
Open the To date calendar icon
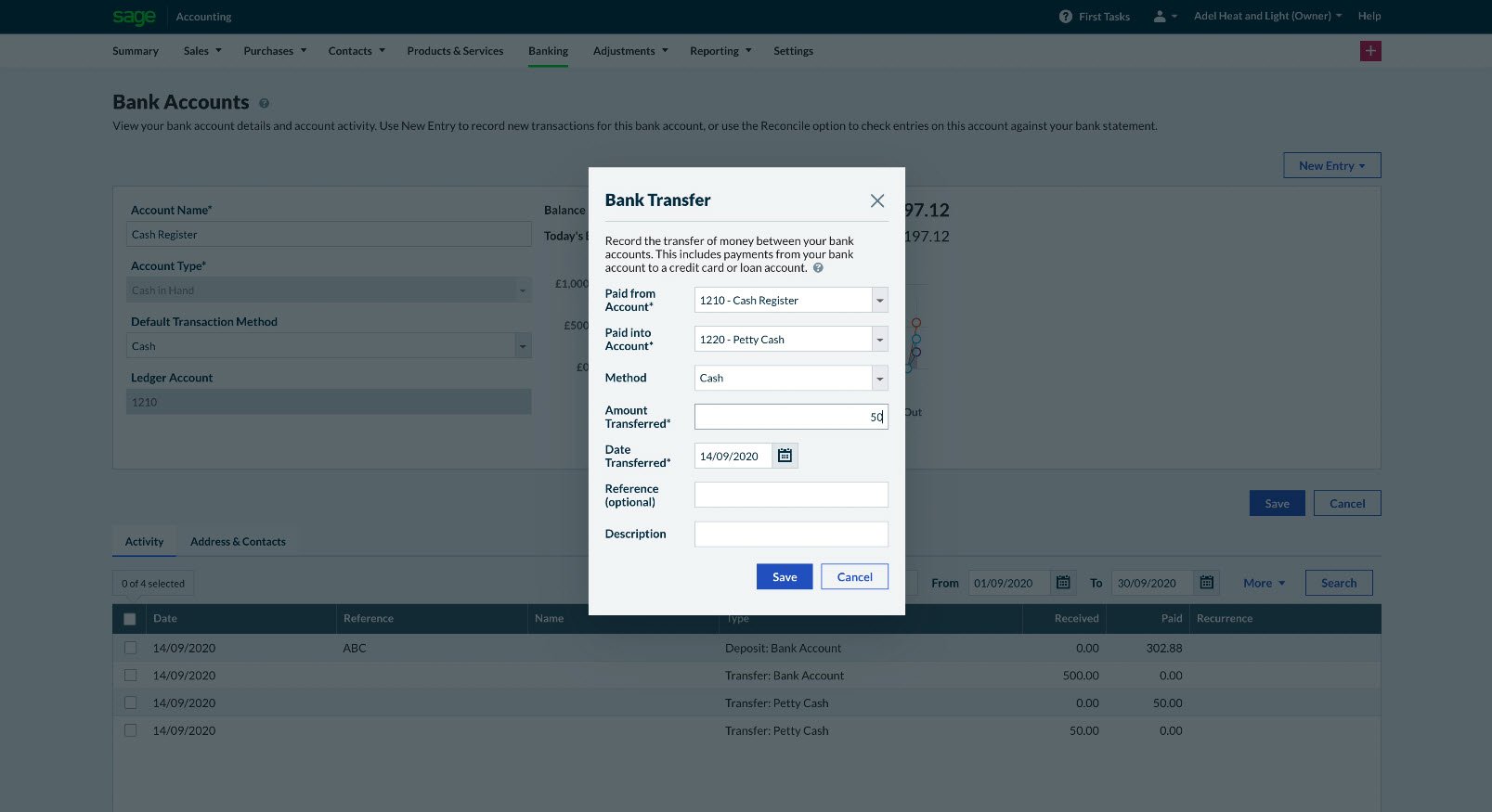coord(1206,583)
